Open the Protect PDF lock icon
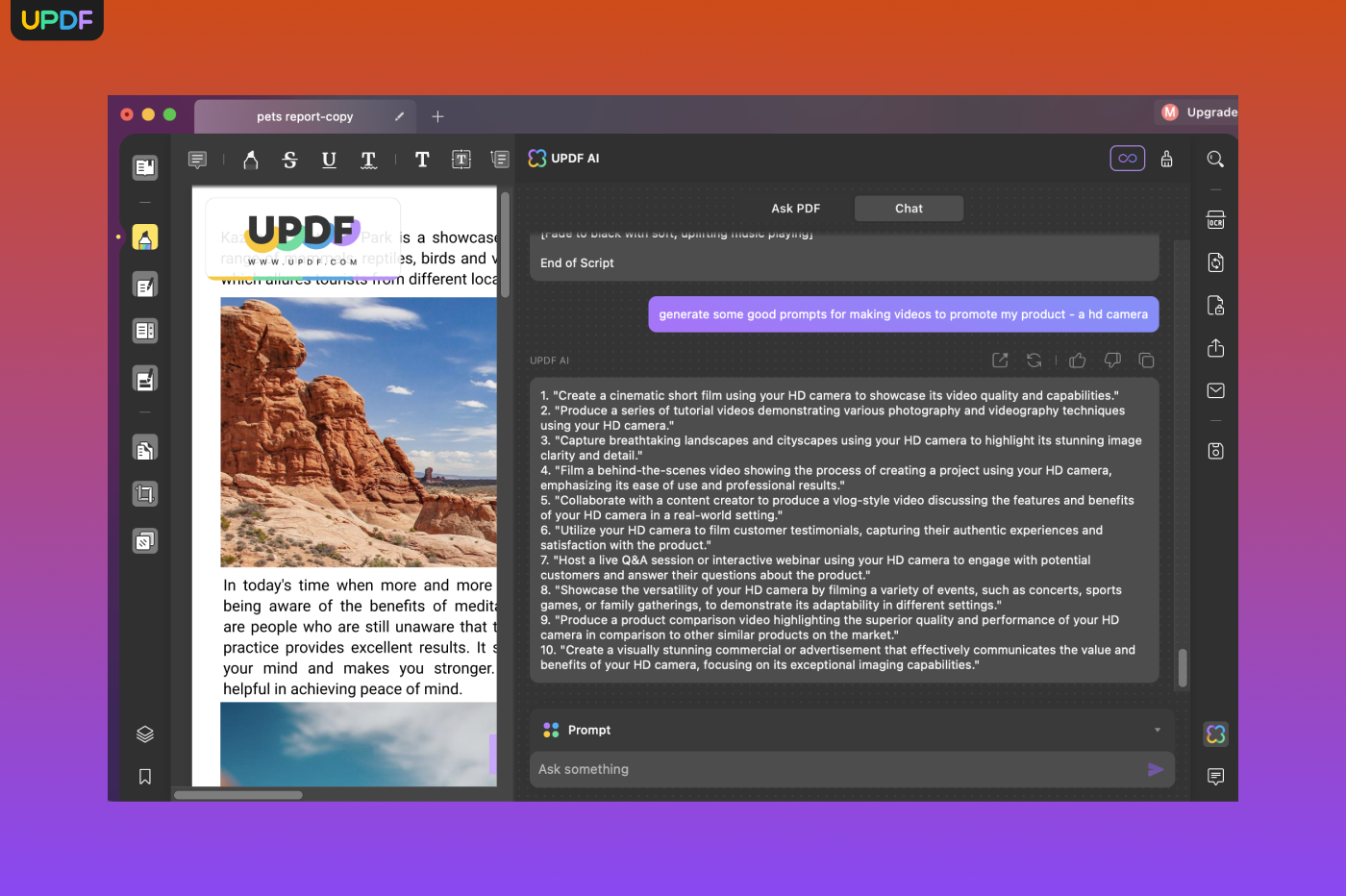The height and width of the screenshot is (896, 1346). coord(1215,306)
